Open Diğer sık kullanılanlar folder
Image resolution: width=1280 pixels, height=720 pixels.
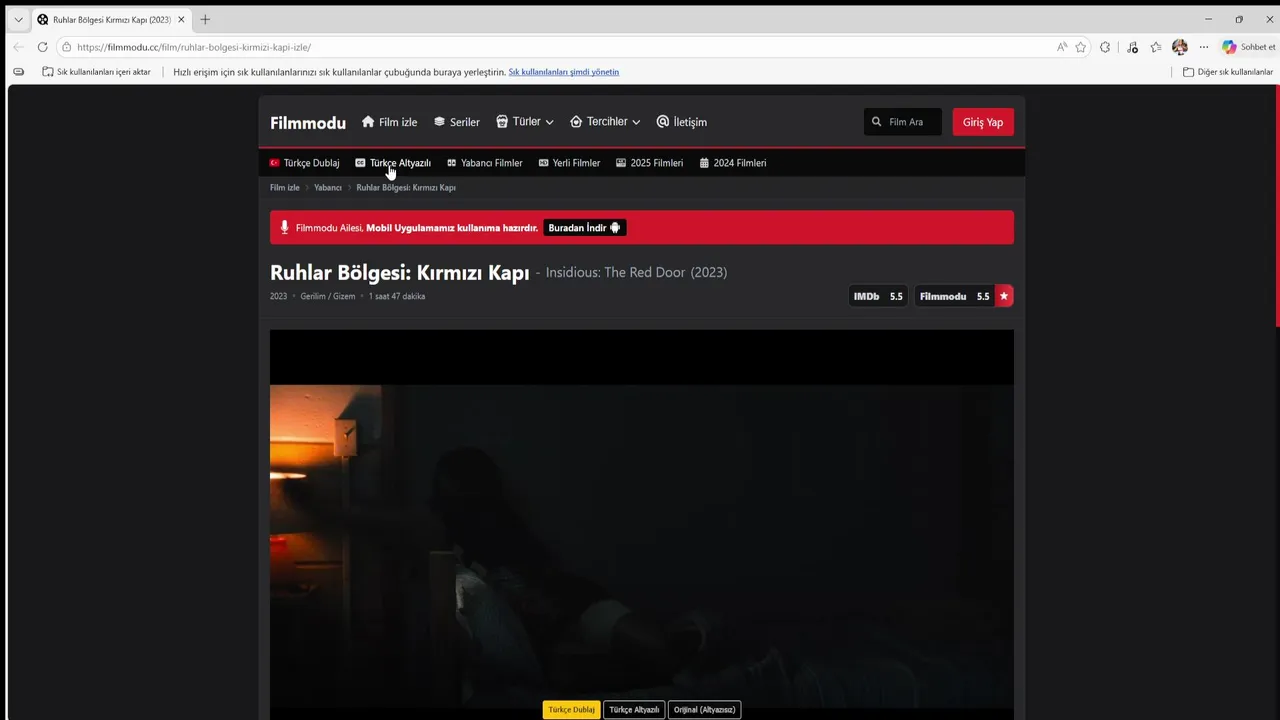click(1227, 72)
